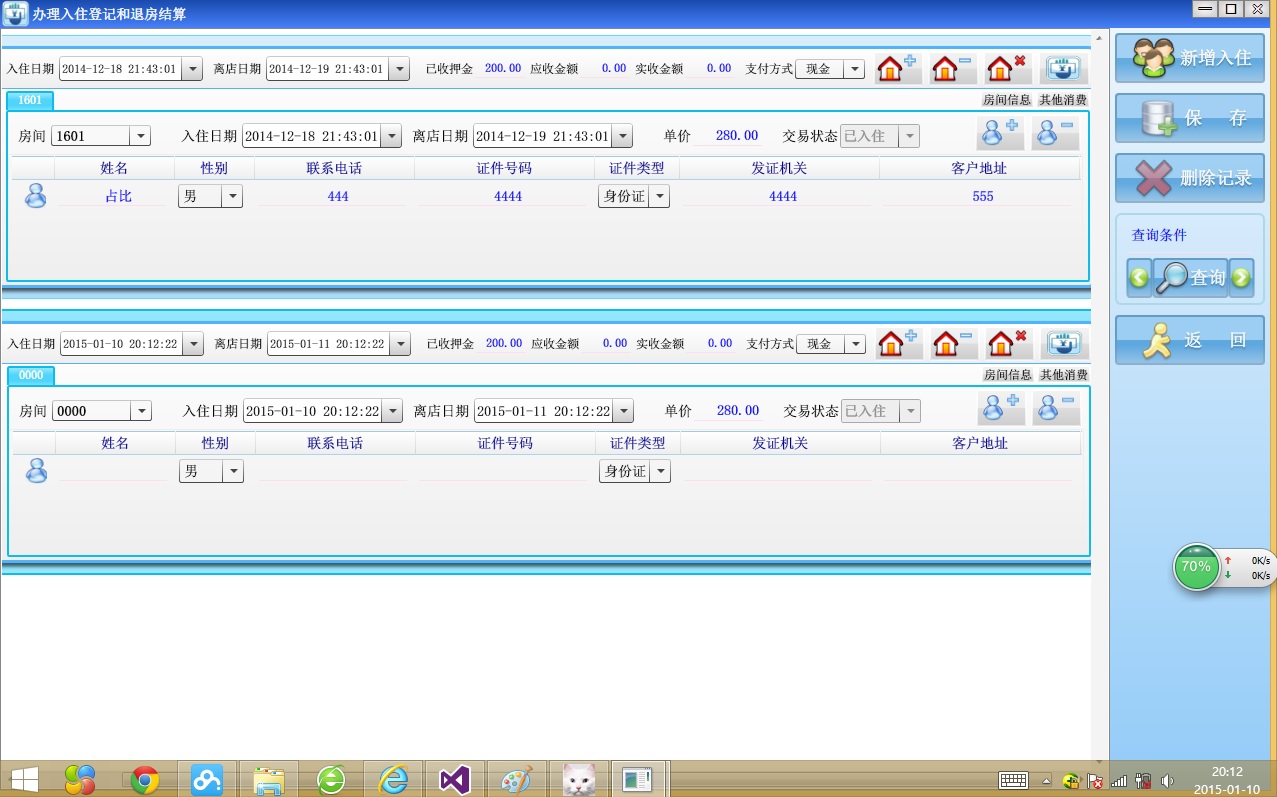Click remove room icon in the 1601 record

(951, 69)
